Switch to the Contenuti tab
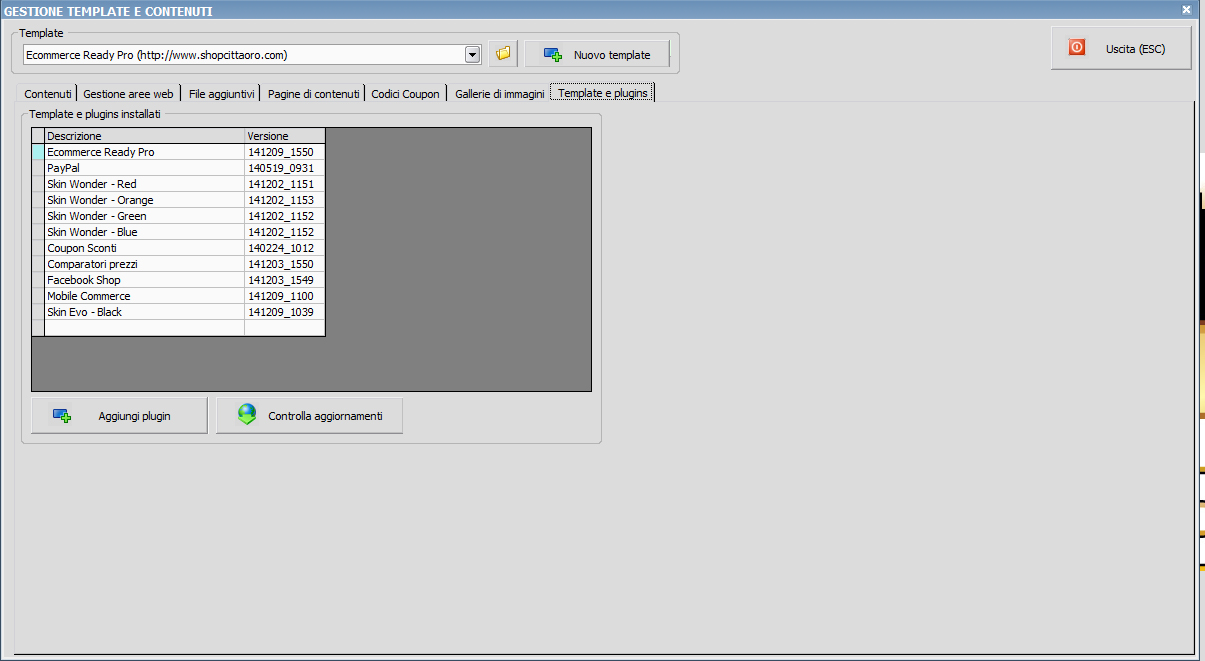The width and height of the screenshot is (1205, 661). [x=48, y=94]
